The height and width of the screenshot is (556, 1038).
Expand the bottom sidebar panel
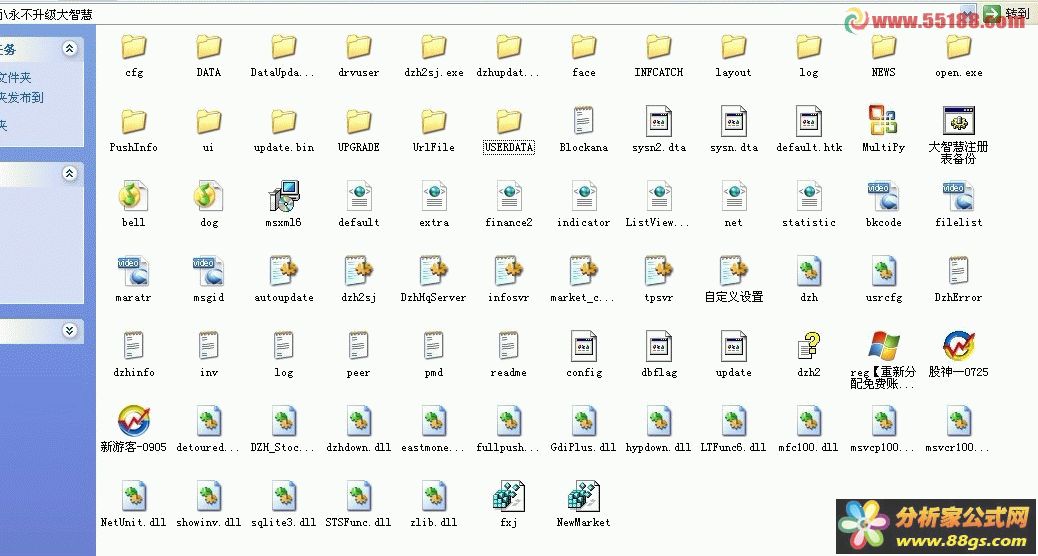click(69, 330)
